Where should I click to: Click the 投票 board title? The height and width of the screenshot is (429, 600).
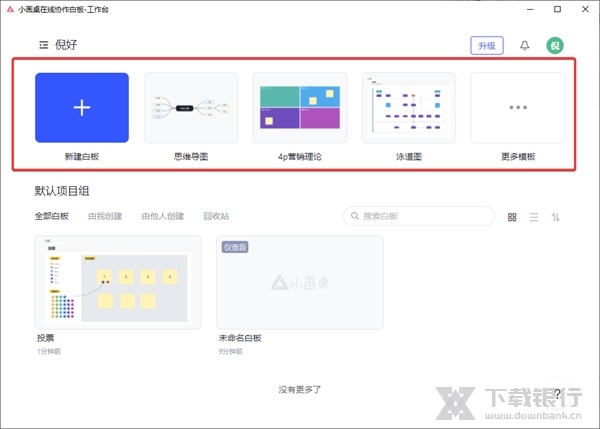(x=46, y=338)
